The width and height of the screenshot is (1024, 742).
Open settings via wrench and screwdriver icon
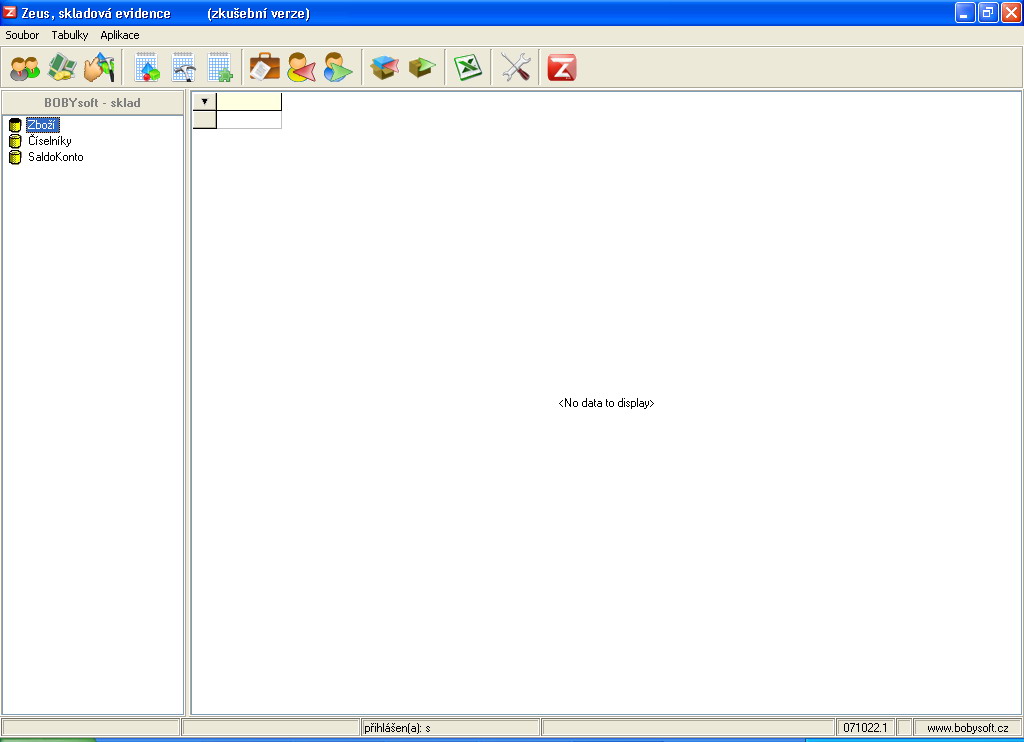pos(515,67)
